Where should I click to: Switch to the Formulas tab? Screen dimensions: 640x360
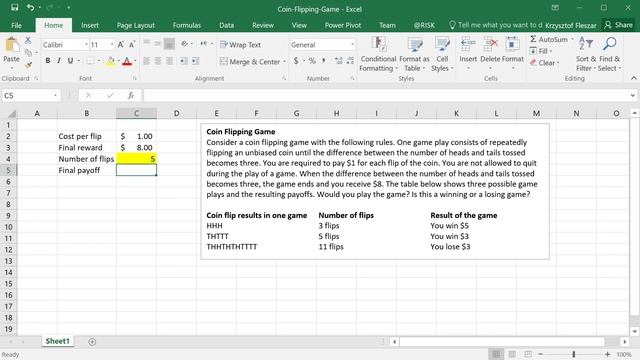[x=187, y=25]
